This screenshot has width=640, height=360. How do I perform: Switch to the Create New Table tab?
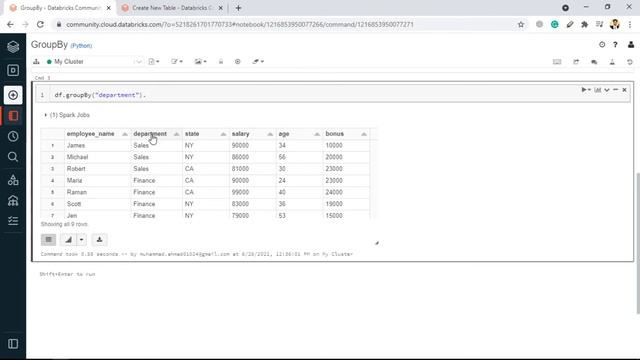click(171, 8)
